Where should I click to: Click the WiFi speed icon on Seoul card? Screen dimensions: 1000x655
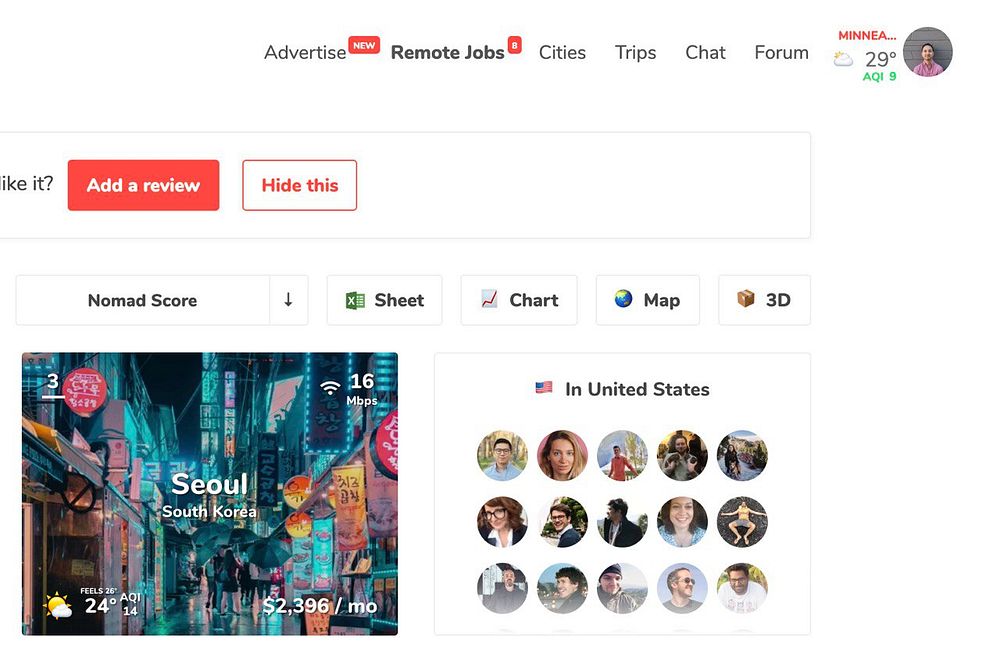(330, 386)
